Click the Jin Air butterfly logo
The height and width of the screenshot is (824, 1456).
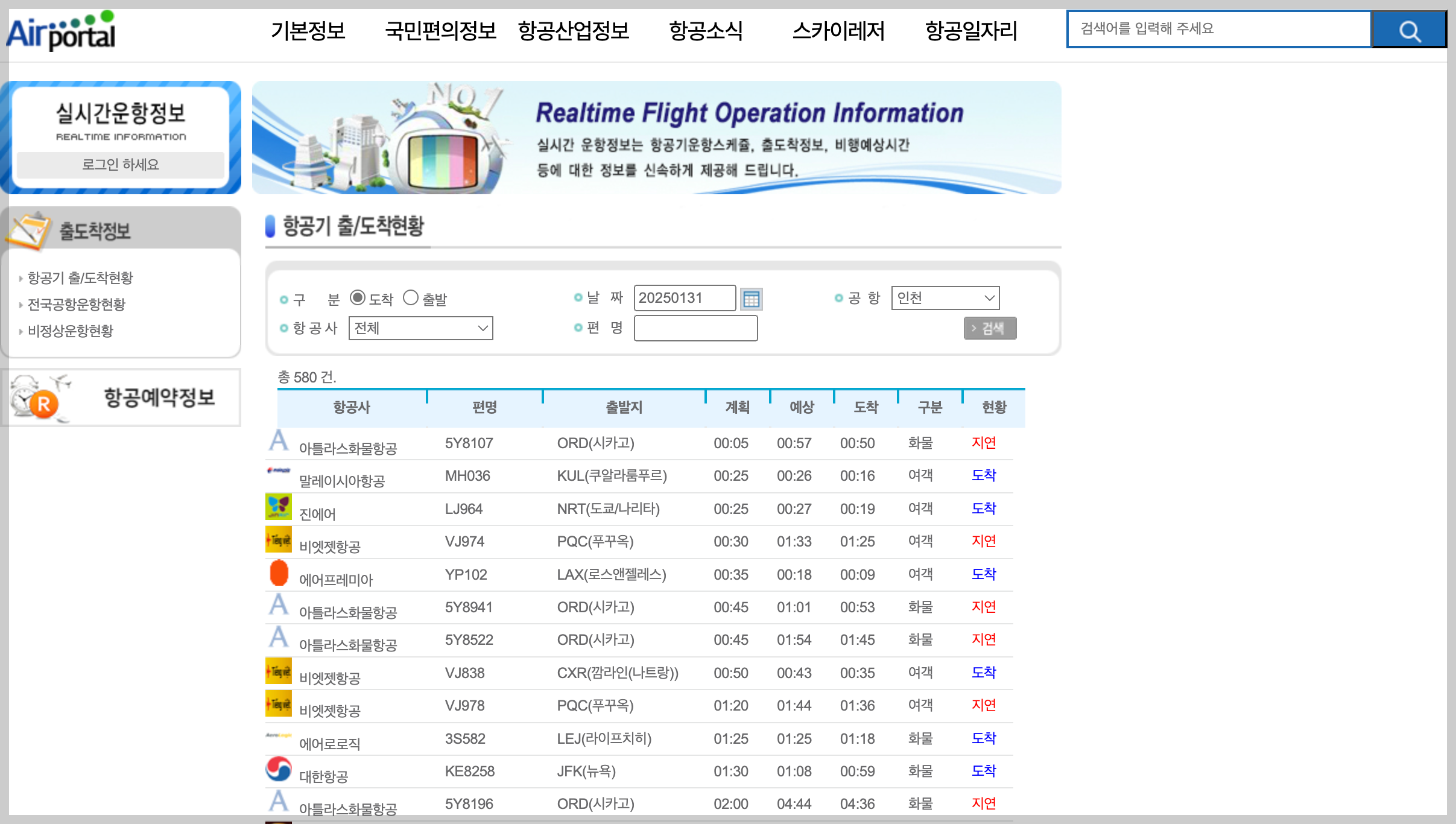pos(278,507)
